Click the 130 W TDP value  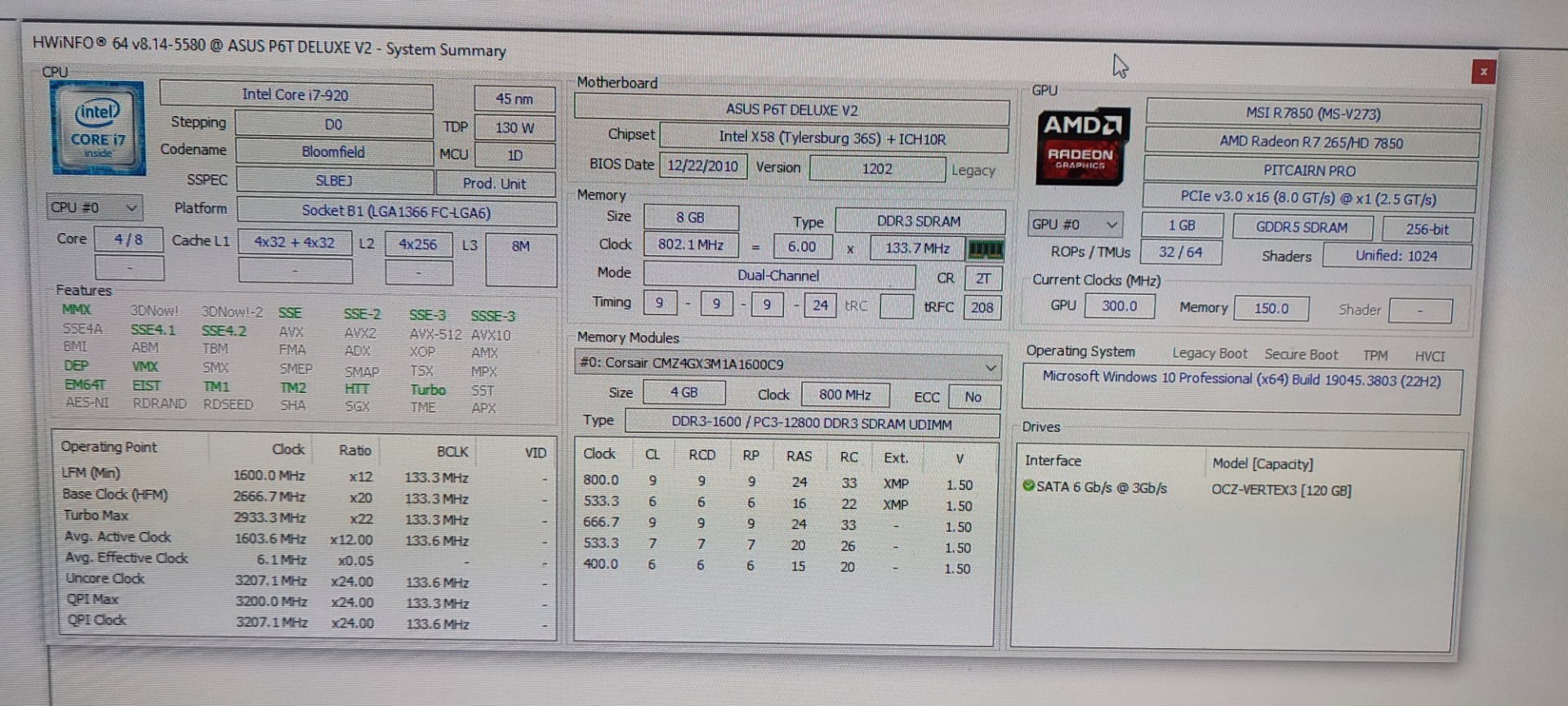pyautogui.click(x=514, y=127)
